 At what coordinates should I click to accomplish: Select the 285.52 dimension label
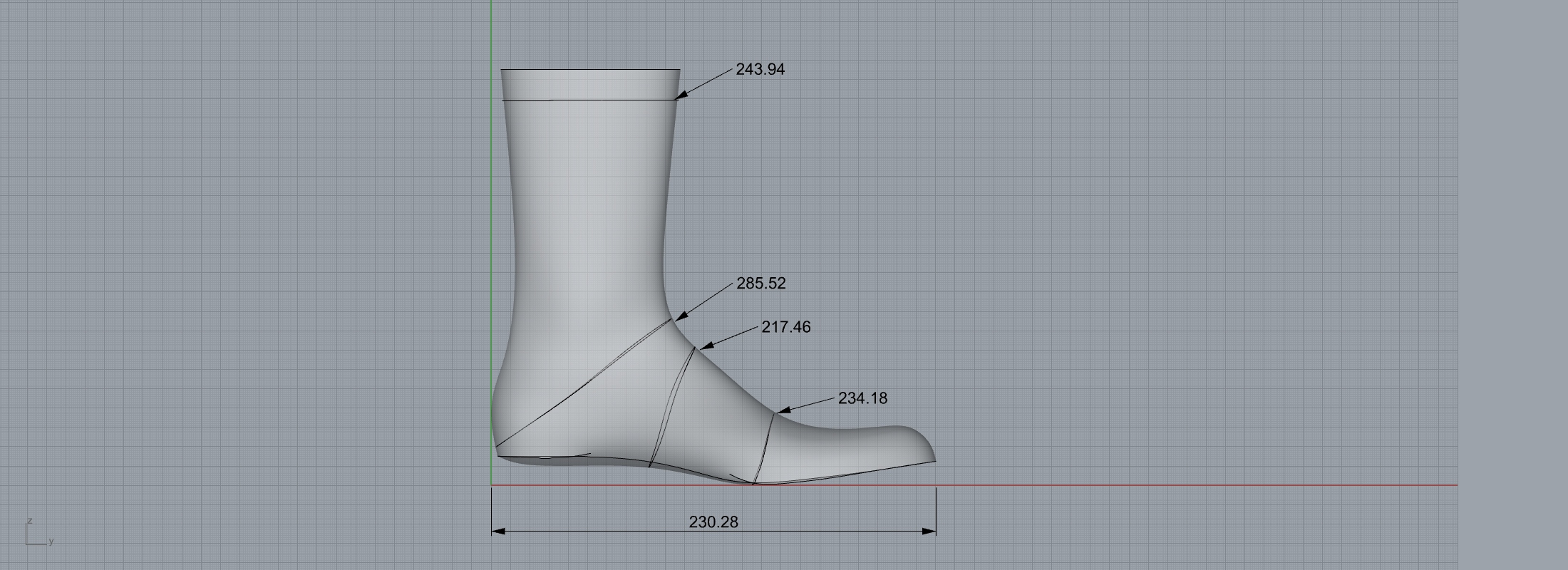761,283
